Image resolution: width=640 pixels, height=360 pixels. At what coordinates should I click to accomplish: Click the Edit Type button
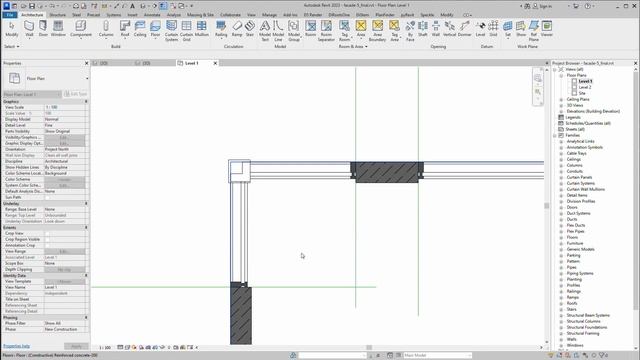pyautogui.click(x=76, y=94)
